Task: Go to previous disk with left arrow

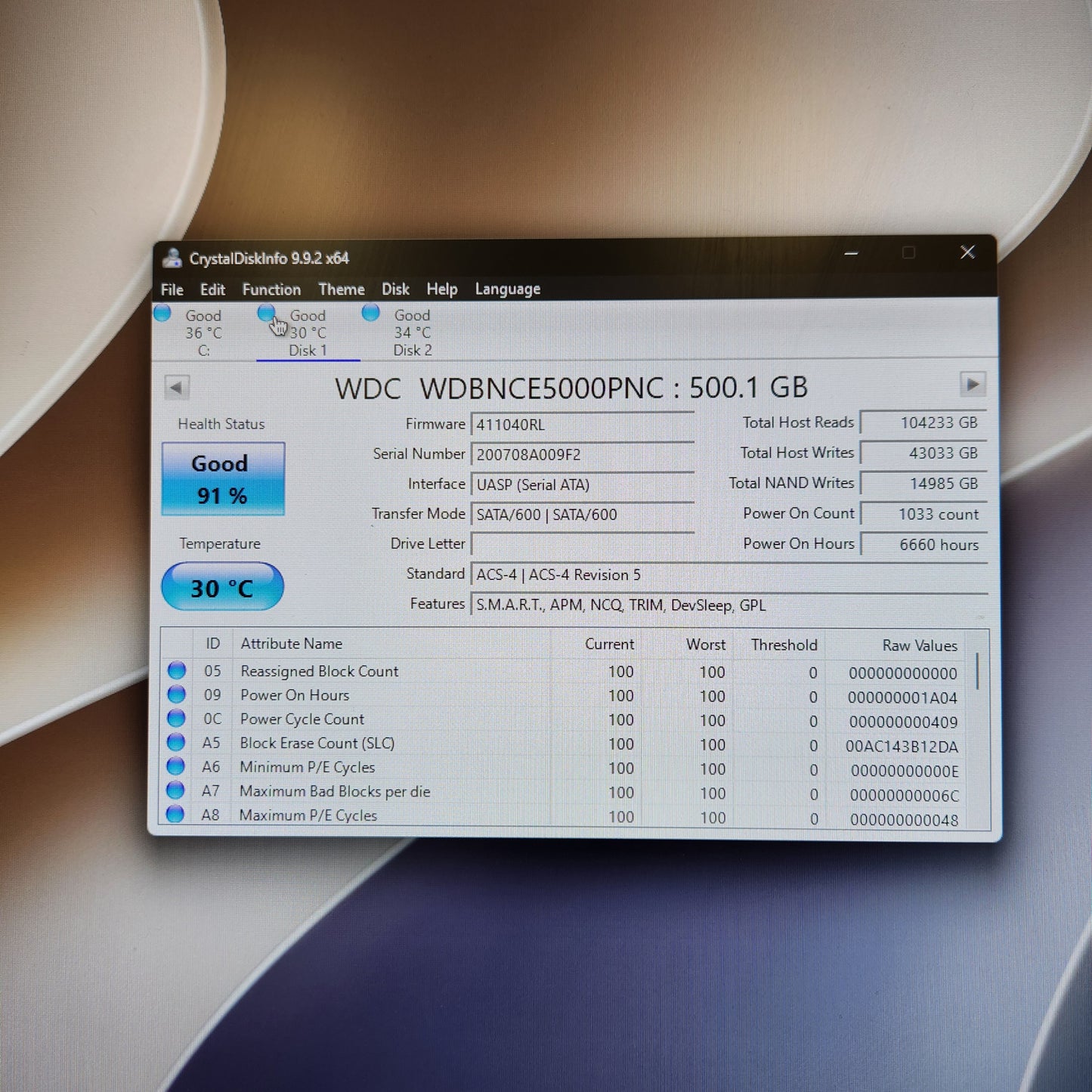Action: pyautogui.click(x=176, y=388)
